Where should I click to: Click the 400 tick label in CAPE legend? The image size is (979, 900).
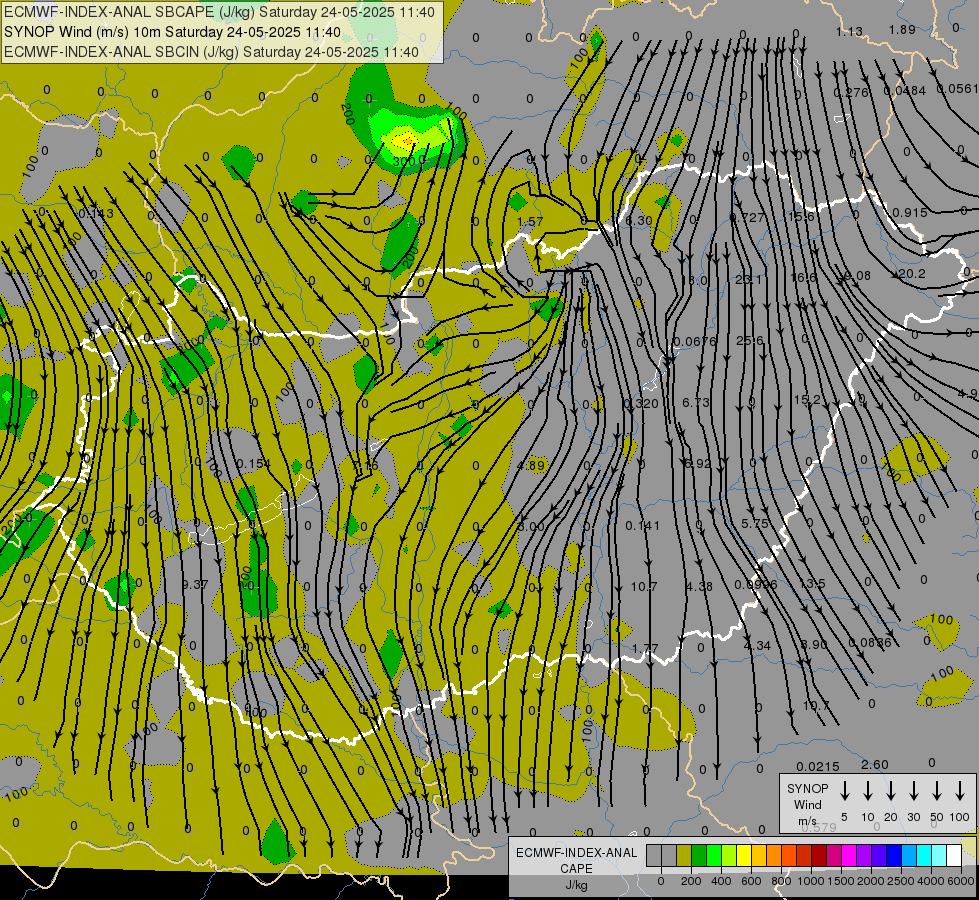point(721,881)
